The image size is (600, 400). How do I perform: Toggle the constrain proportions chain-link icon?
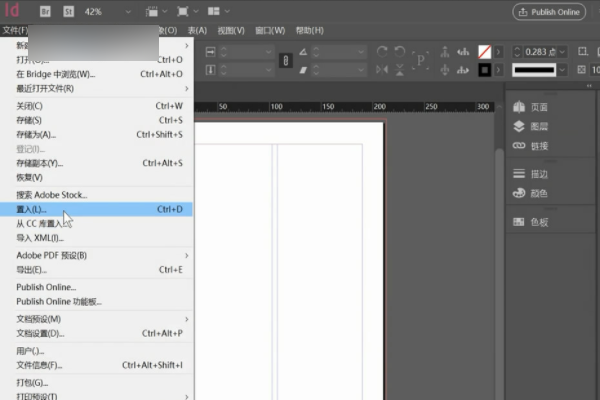pyautogui.click(x=284, y=60)
